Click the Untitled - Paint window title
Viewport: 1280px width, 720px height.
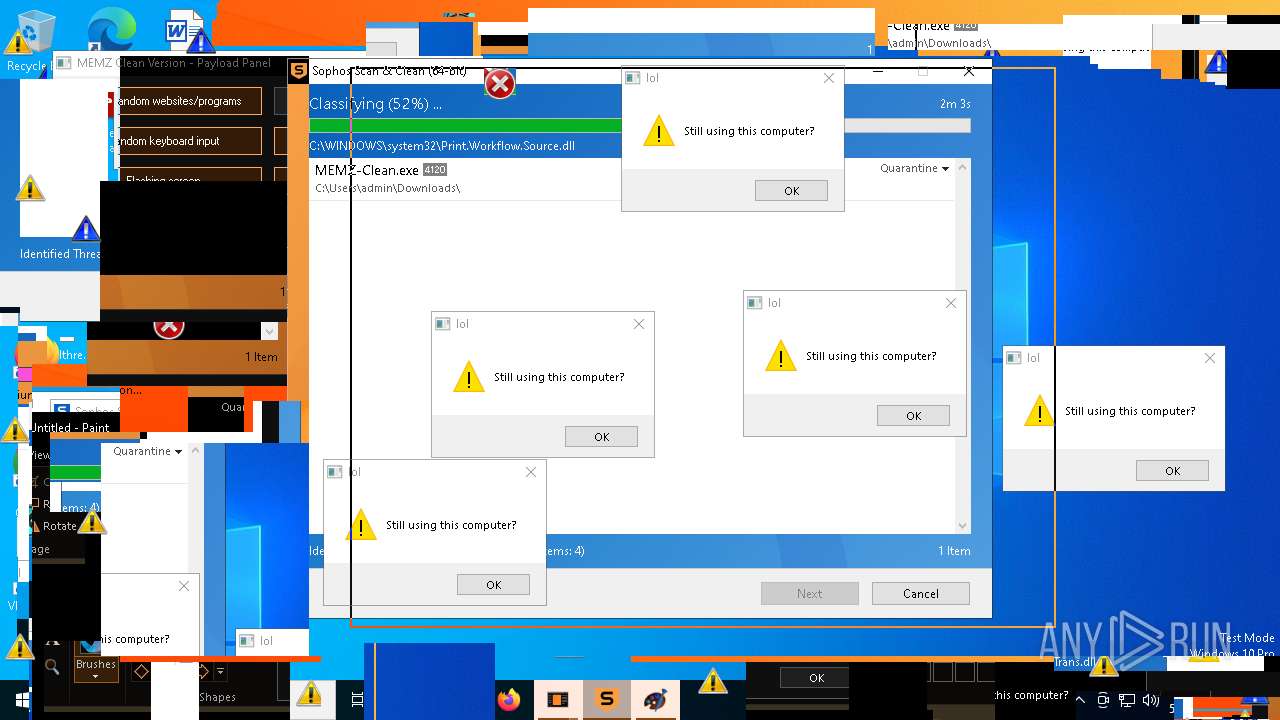click(x=70, y=428)
